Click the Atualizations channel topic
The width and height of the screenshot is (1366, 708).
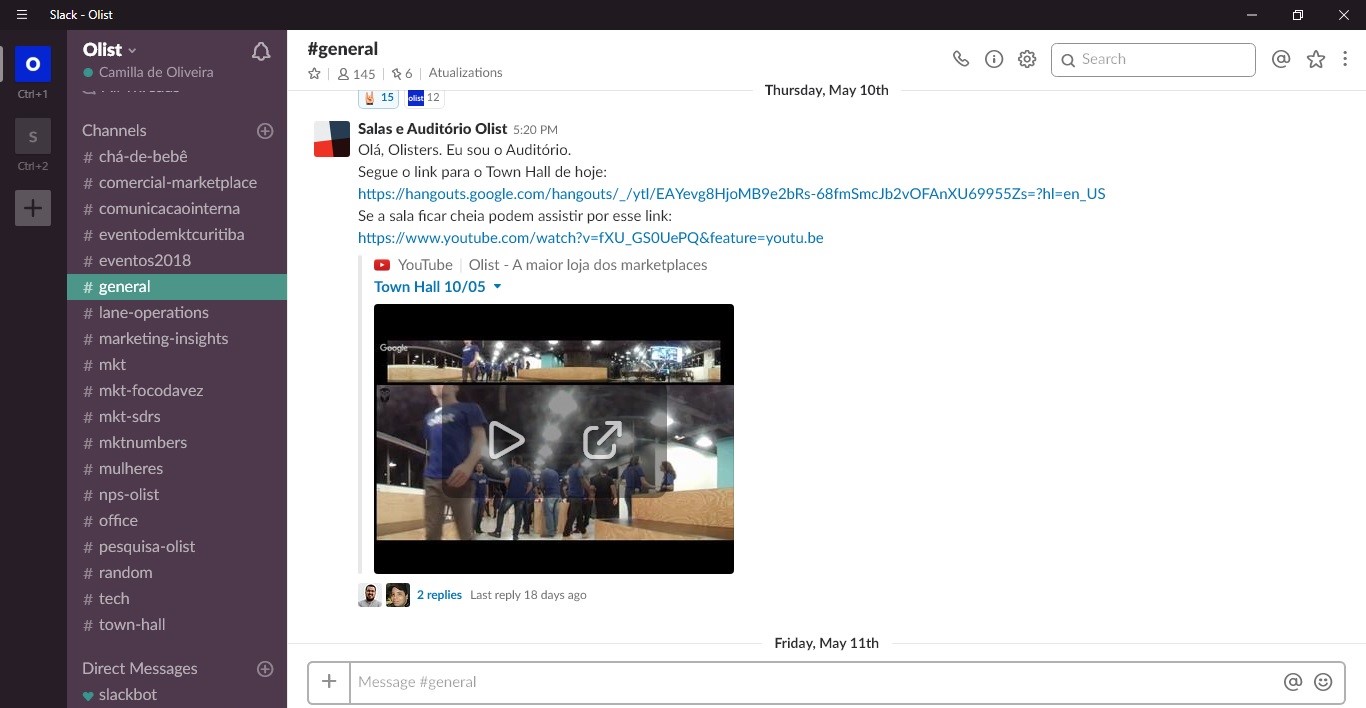(x=465, y=73)
